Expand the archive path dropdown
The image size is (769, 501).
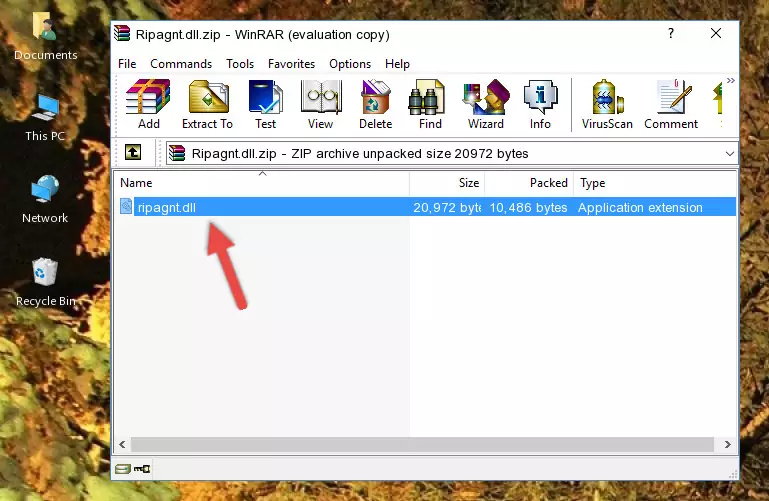point(729,154)
